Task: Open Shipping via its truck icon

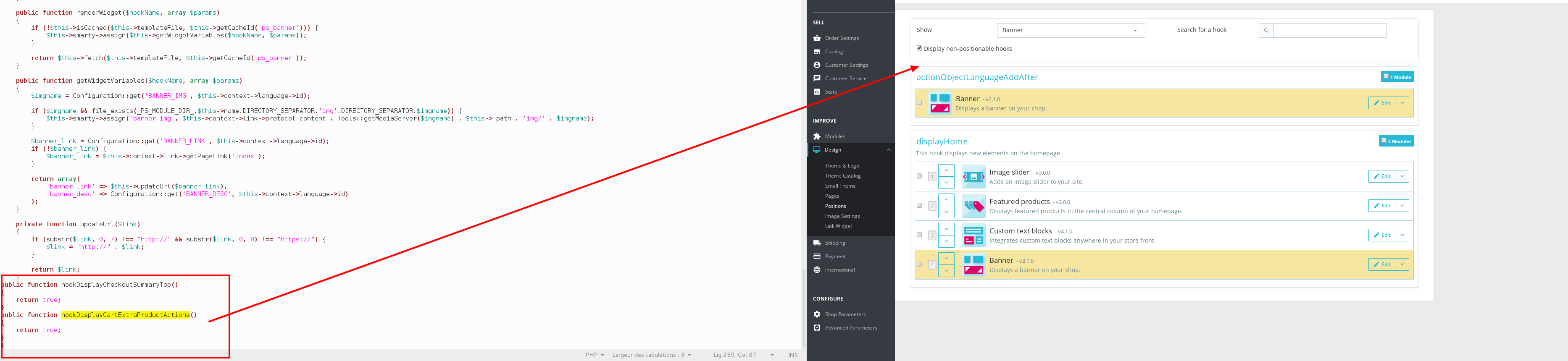Action: (x=817, y=243)
